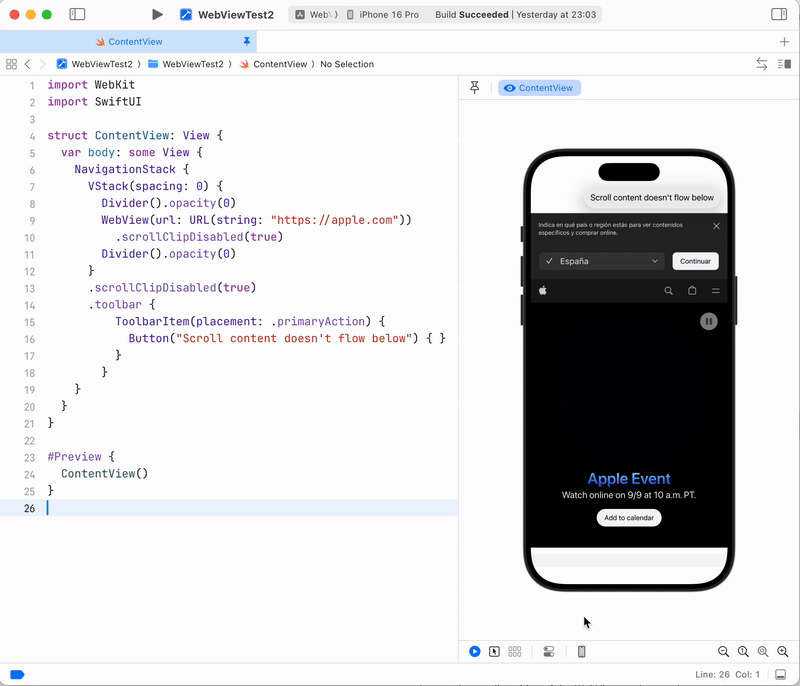Viewport: 800px width, 686px height.
Task: Open preview variants grid
Action: (514, 651)
